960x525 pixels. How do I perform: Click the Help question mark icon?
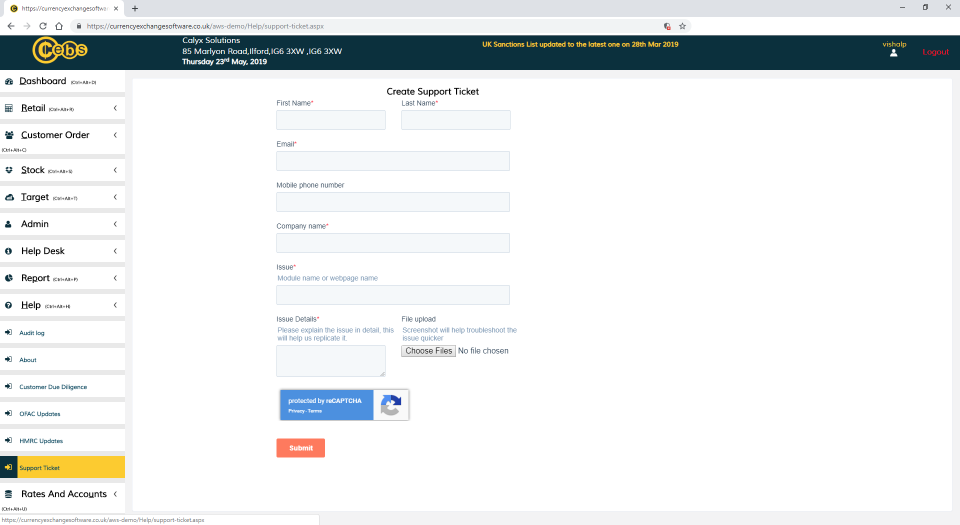click(9, 305)
